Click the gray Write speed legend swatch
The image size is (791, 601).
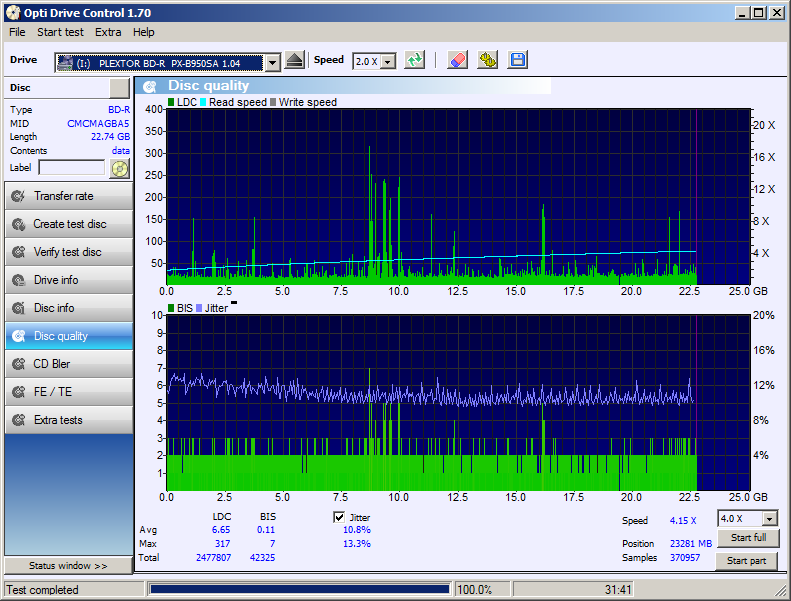point(273,102)
